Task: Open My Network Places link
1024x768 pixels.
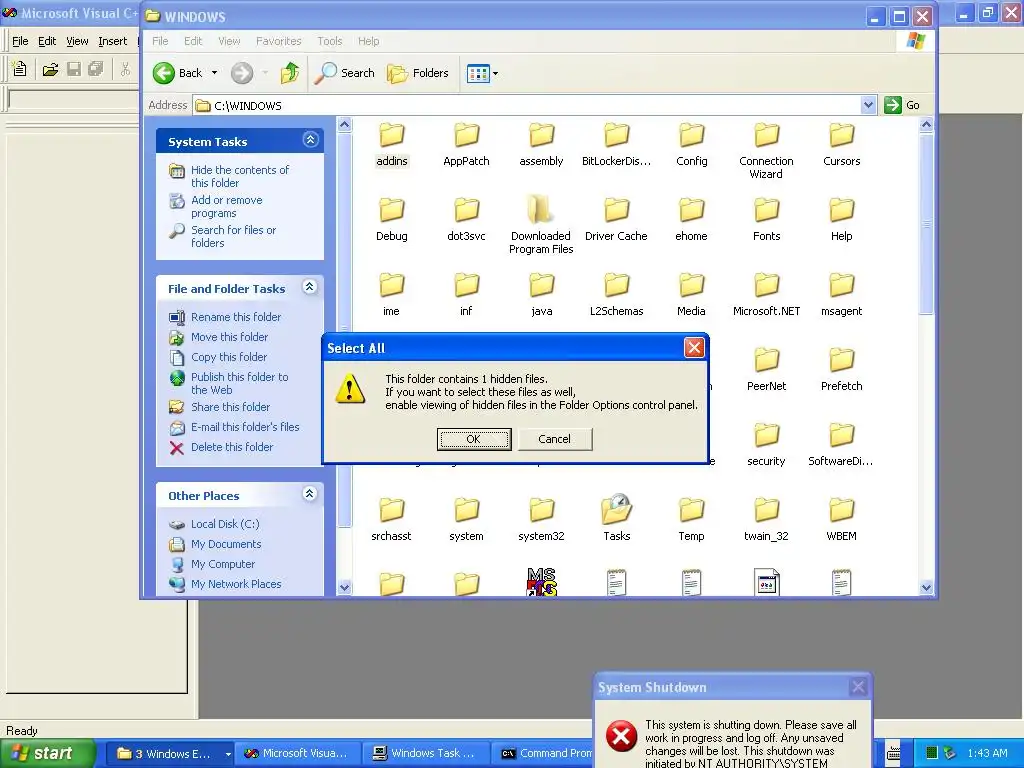Action: pos(236,584)
